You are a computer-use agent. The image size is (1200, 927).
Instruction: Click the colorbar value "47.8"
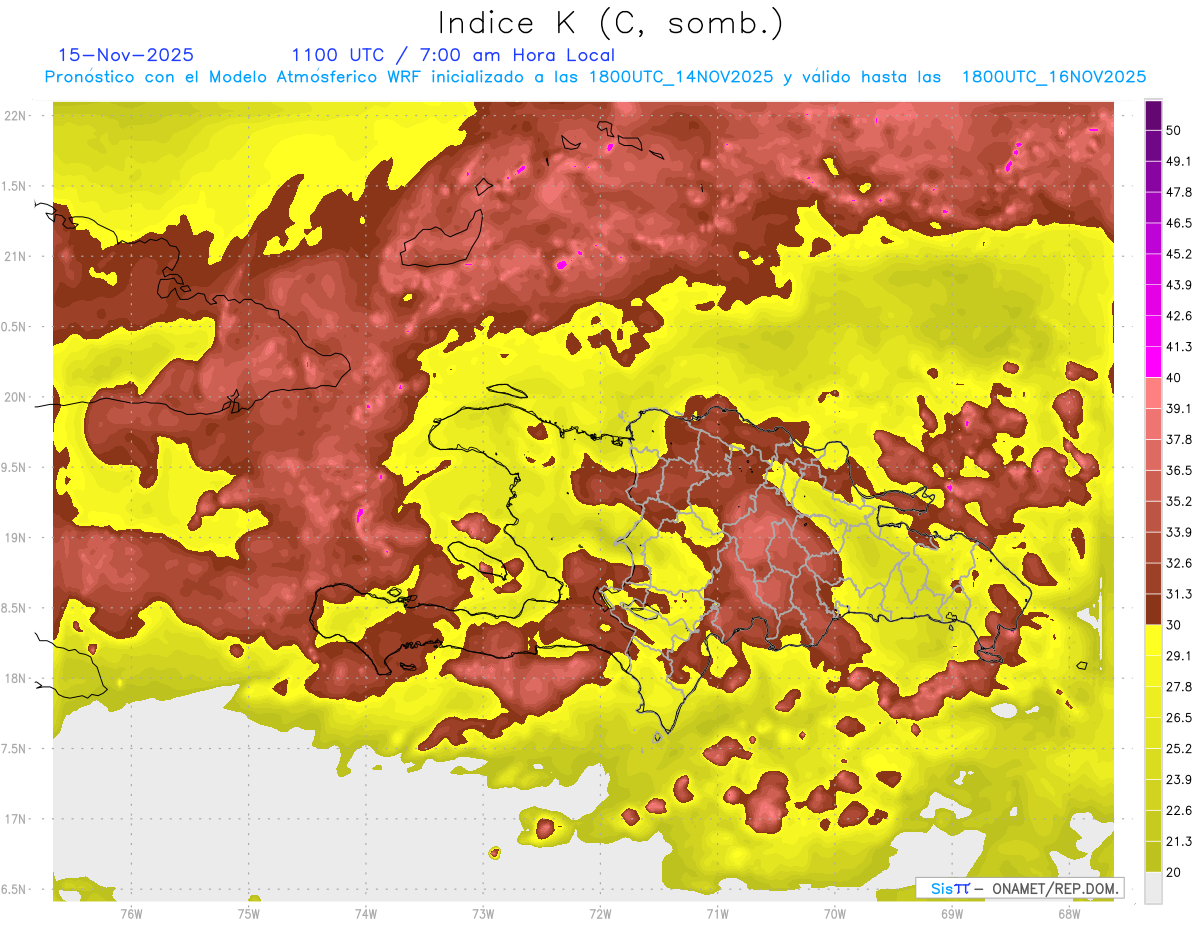1178,192
